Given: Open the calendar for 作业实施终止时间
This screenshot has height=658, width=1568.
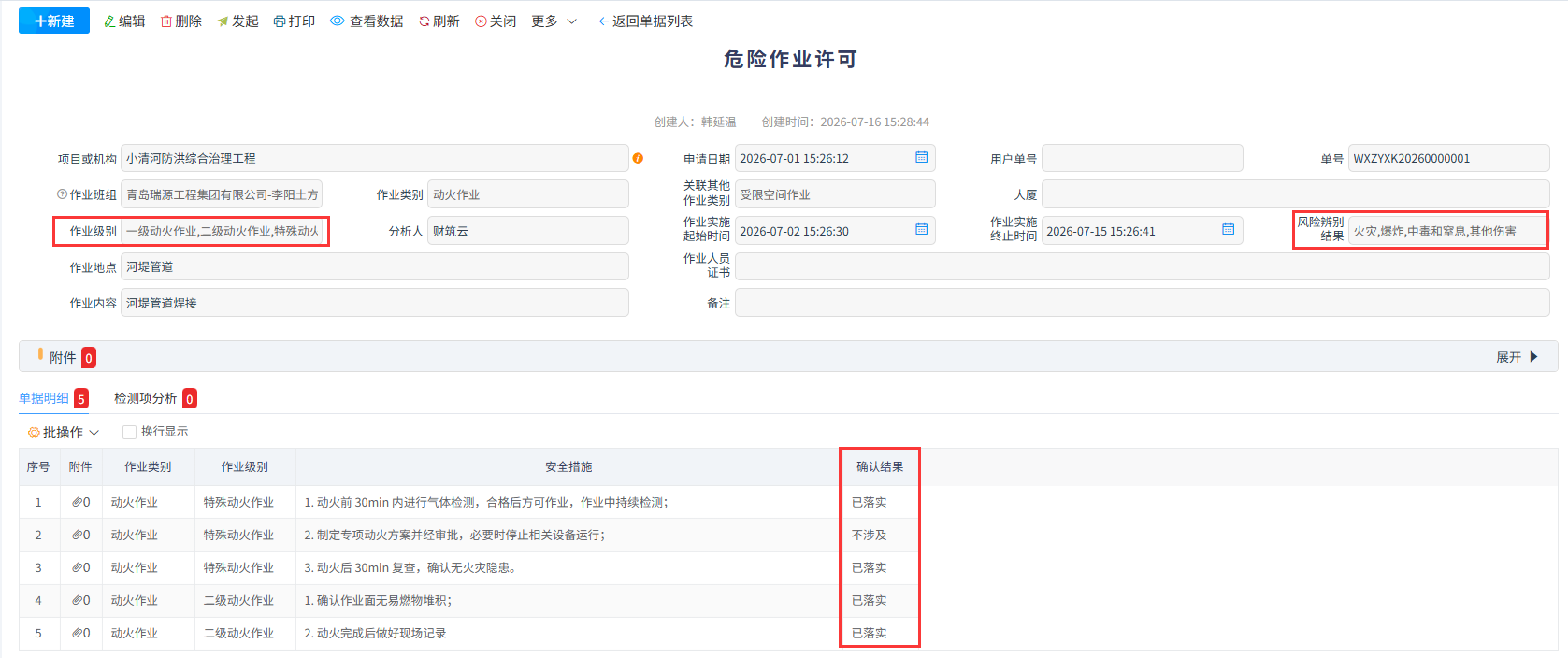Looking at the screenshot, I should [x=1229, y=229].
